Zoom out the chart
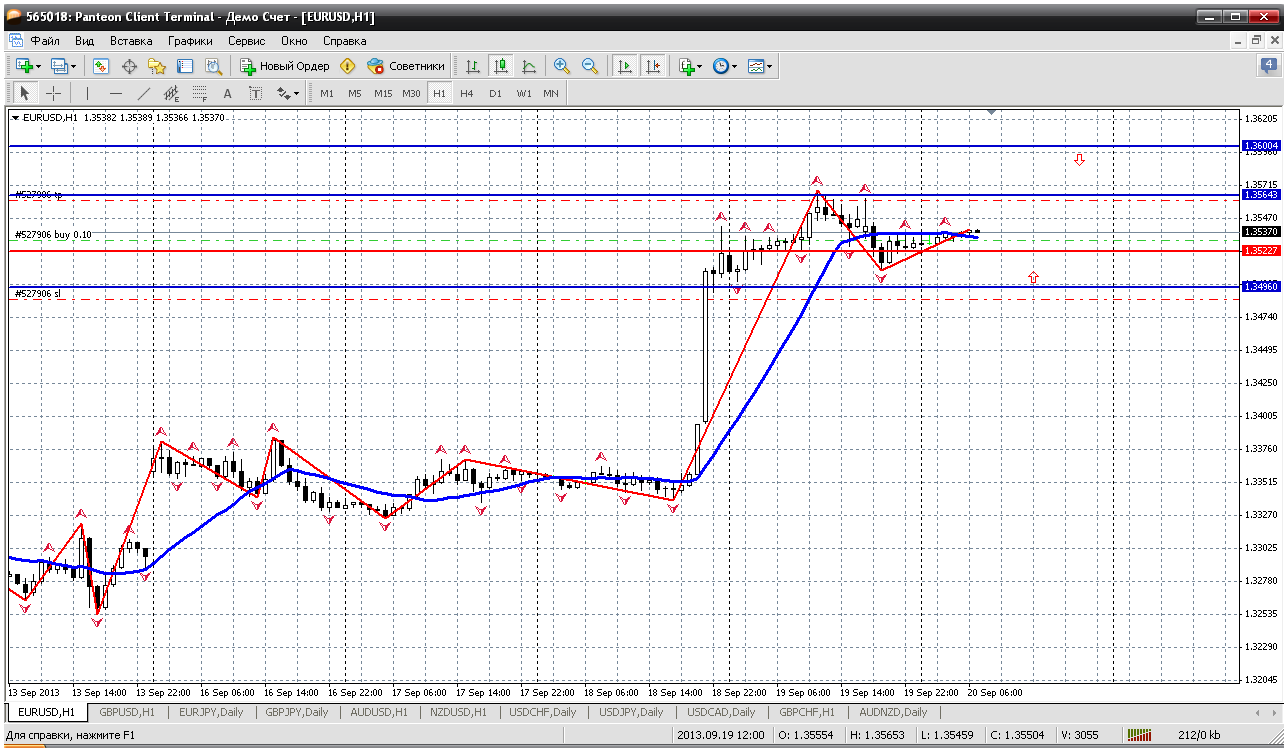Screen dimensions: 1288x748 (590, 66)
